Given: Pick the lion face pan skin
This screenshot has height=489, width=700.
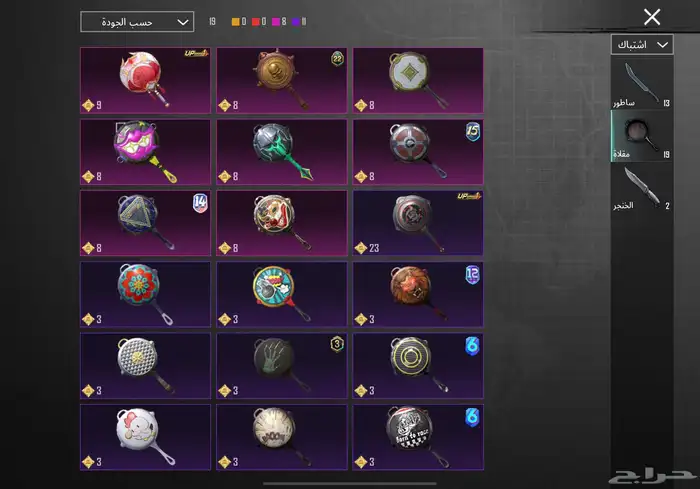Looking at the screenshot, I should (x=418, y=295).
